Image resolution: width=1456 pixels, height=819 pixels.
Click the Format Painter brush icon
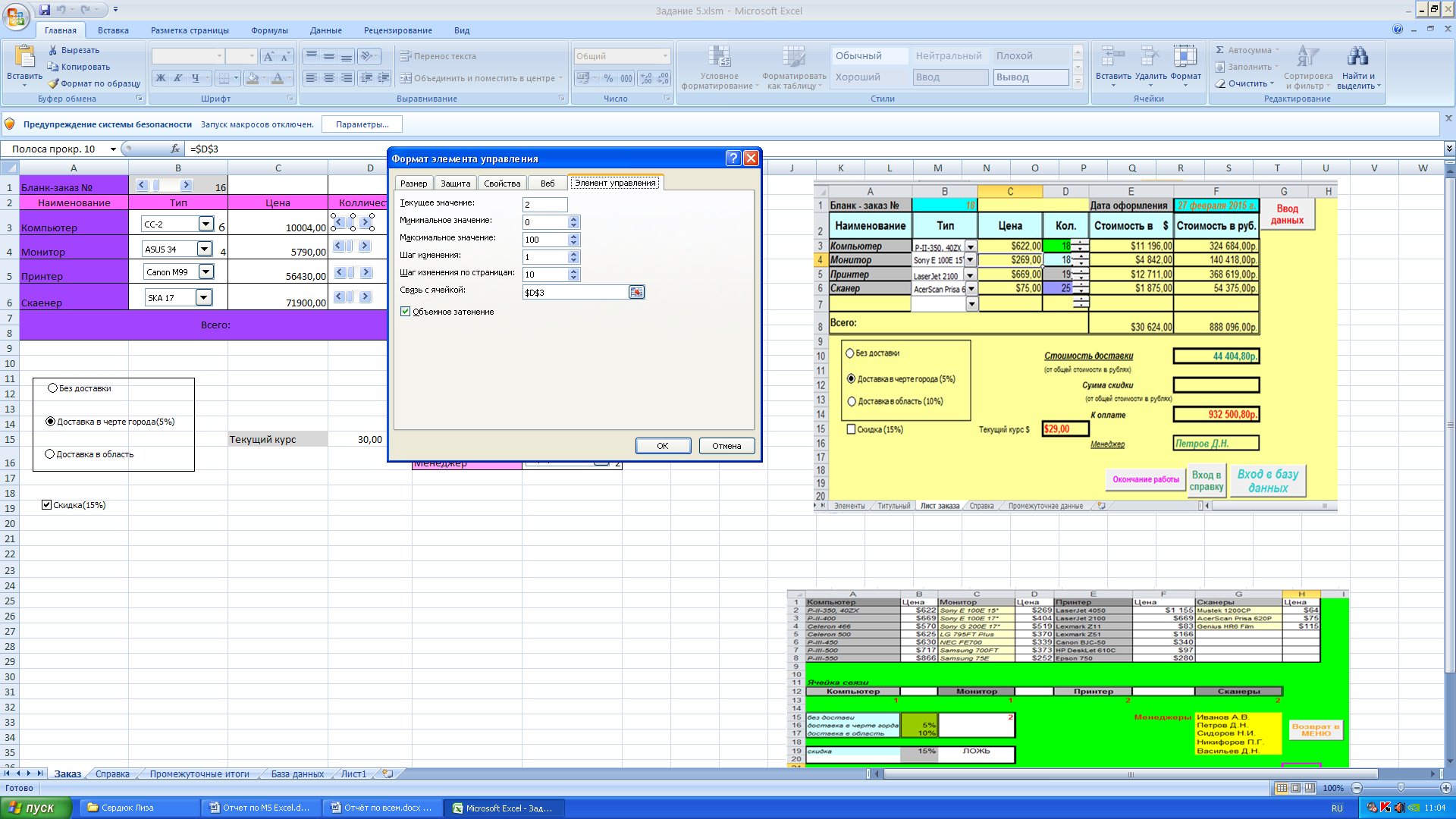53,83
